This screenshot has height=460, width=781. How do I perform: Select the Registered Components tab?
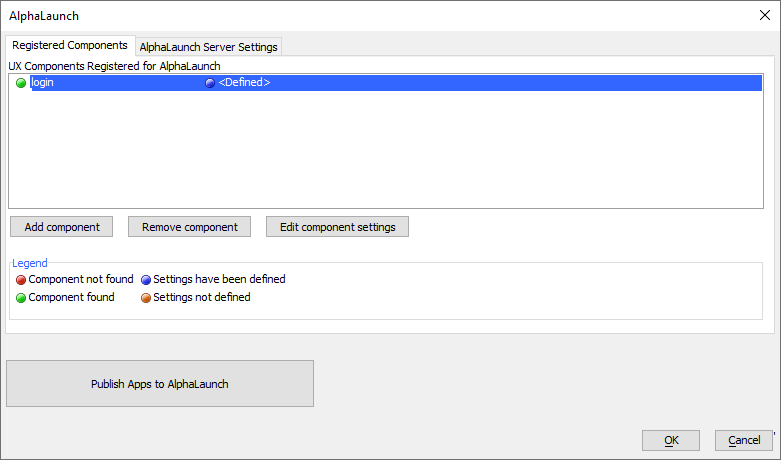click(70, 45)
